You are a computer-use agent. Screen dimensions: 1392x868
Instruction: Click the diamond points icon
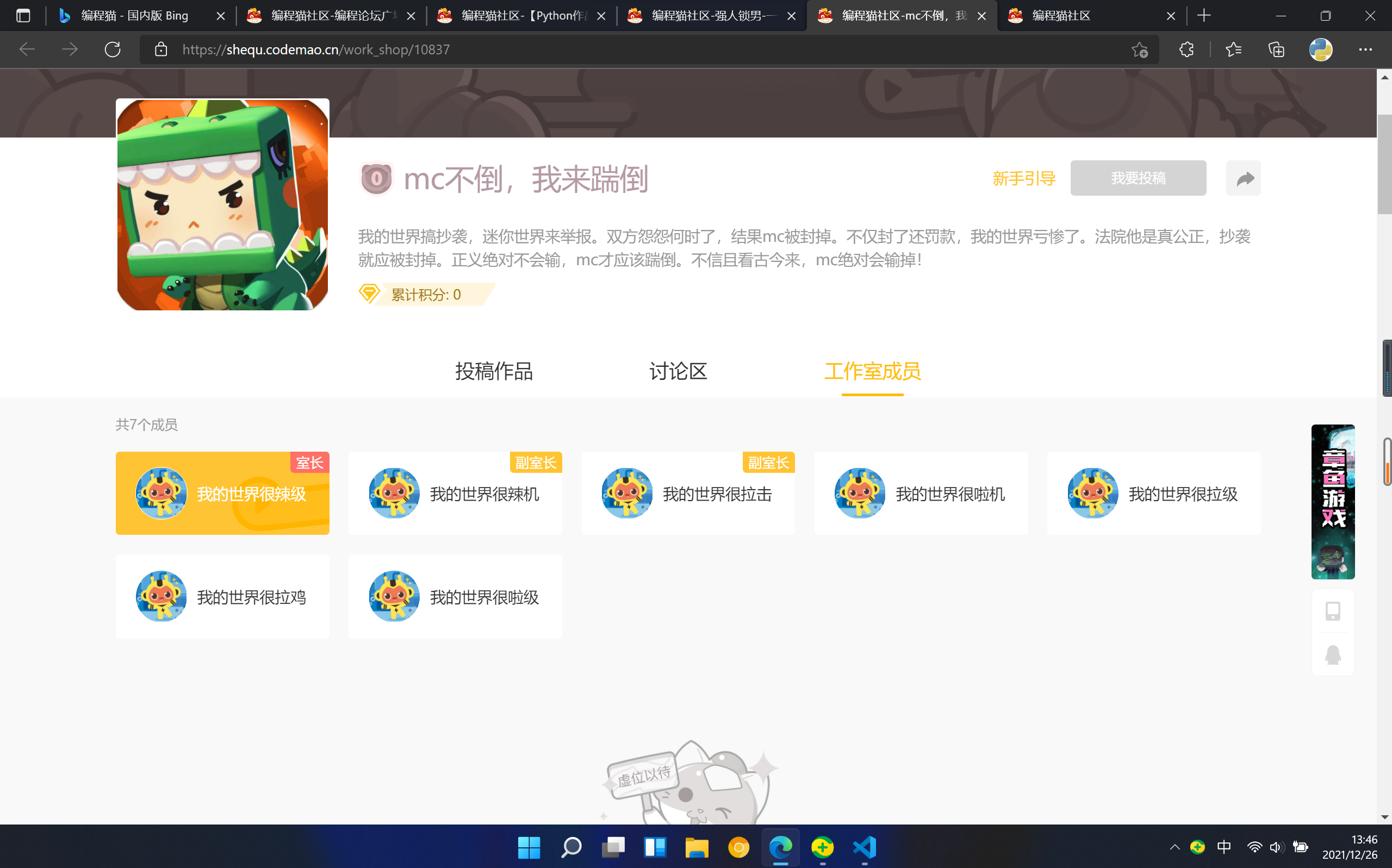[369, 294]
